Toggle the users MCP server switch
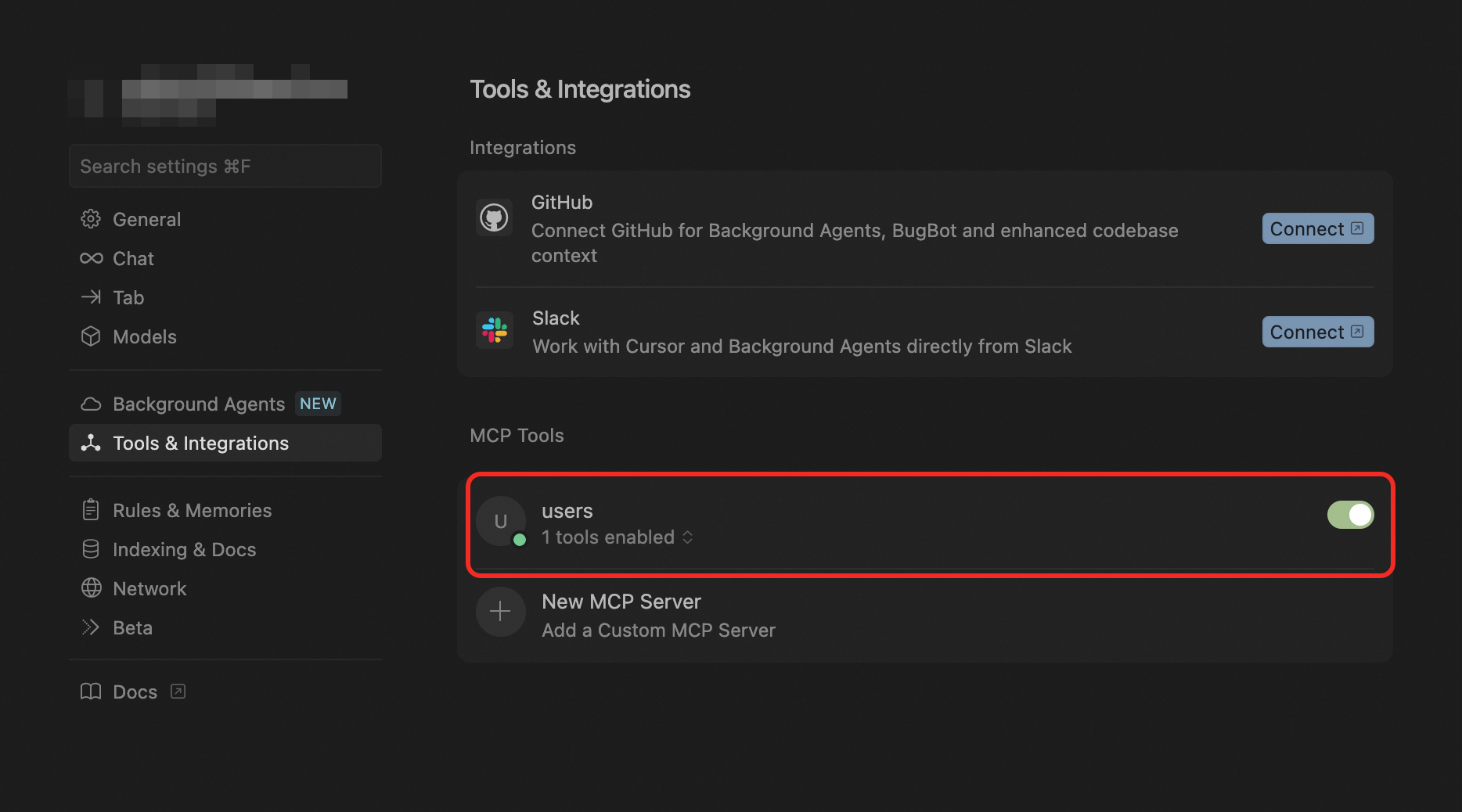Viewport: 1462px width, 812px height. click(x=1350, y=515)
